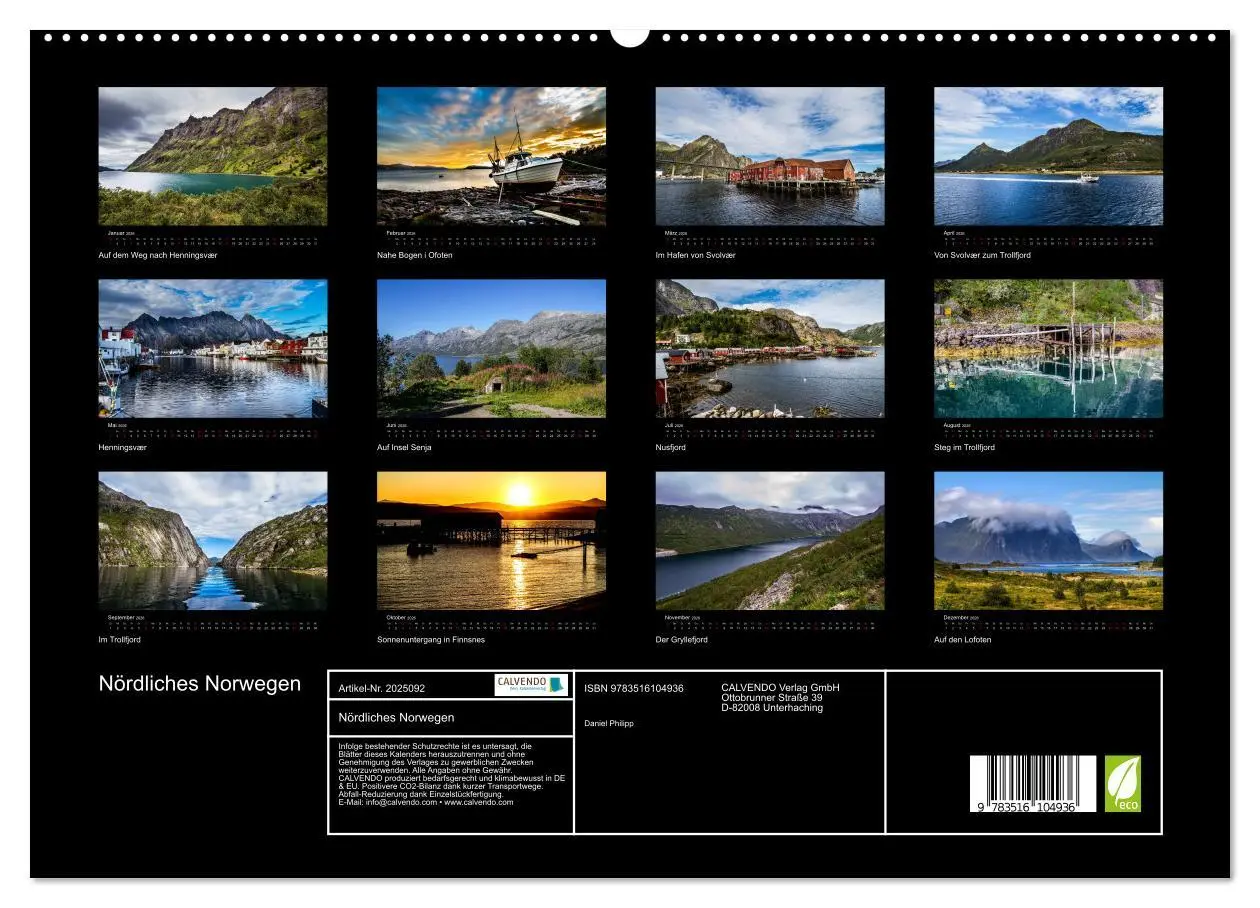Select the green eco leaf icon

pyautogui.click(x=1124, y=785)
